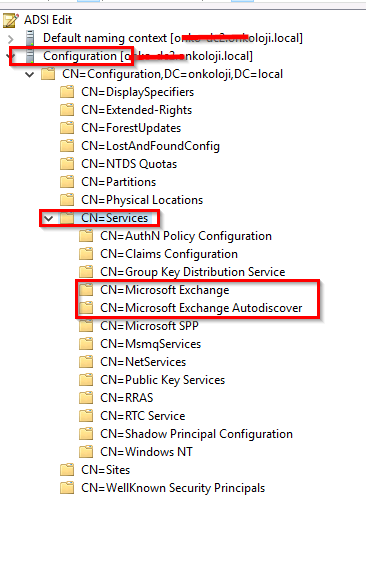The width and height of the screenshot is (366, 588).
Task: Choose the CN=RTC Service entry
Action: tap(142, 416)
